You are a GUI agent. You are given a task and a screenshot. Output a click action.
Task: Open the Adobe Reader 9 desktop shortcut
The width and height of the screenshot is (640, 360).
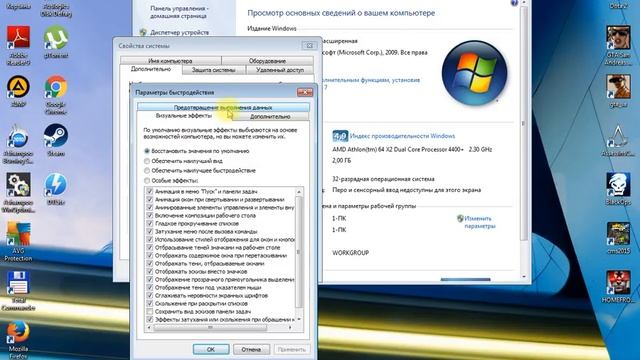coord(18,44)
